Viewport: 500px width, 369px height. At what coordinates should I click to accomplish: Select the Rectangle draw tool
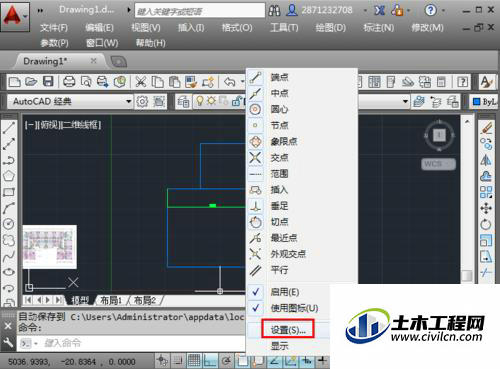click(9, 192)
